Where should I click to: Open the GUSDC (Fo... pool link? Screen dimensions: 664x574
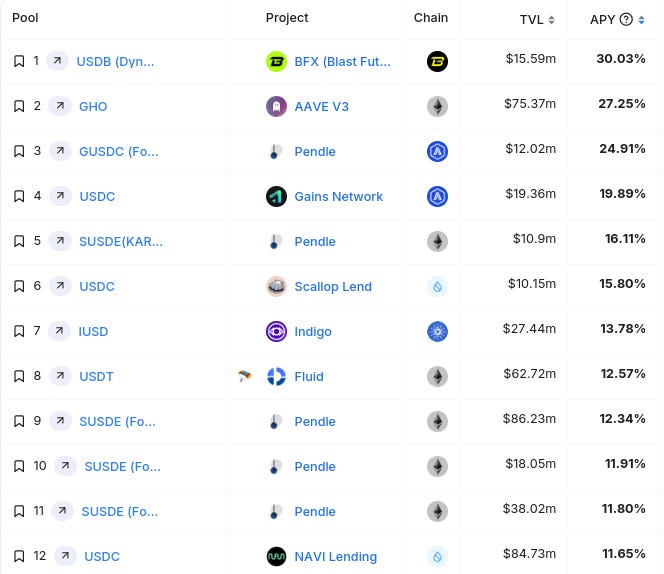pos(119,151)
